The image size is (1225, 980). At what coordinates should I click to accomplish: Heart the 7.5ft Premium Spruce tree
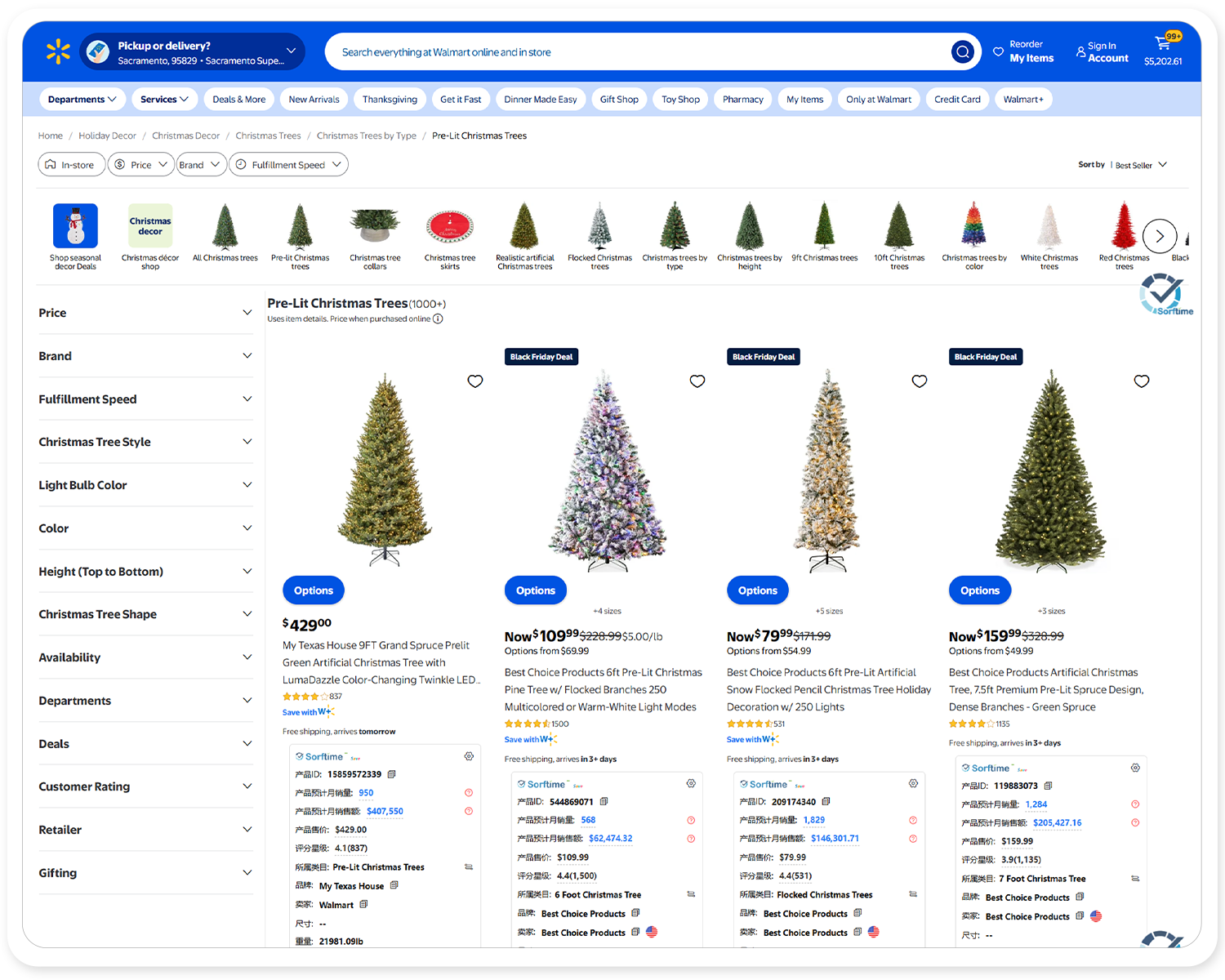1142,381
